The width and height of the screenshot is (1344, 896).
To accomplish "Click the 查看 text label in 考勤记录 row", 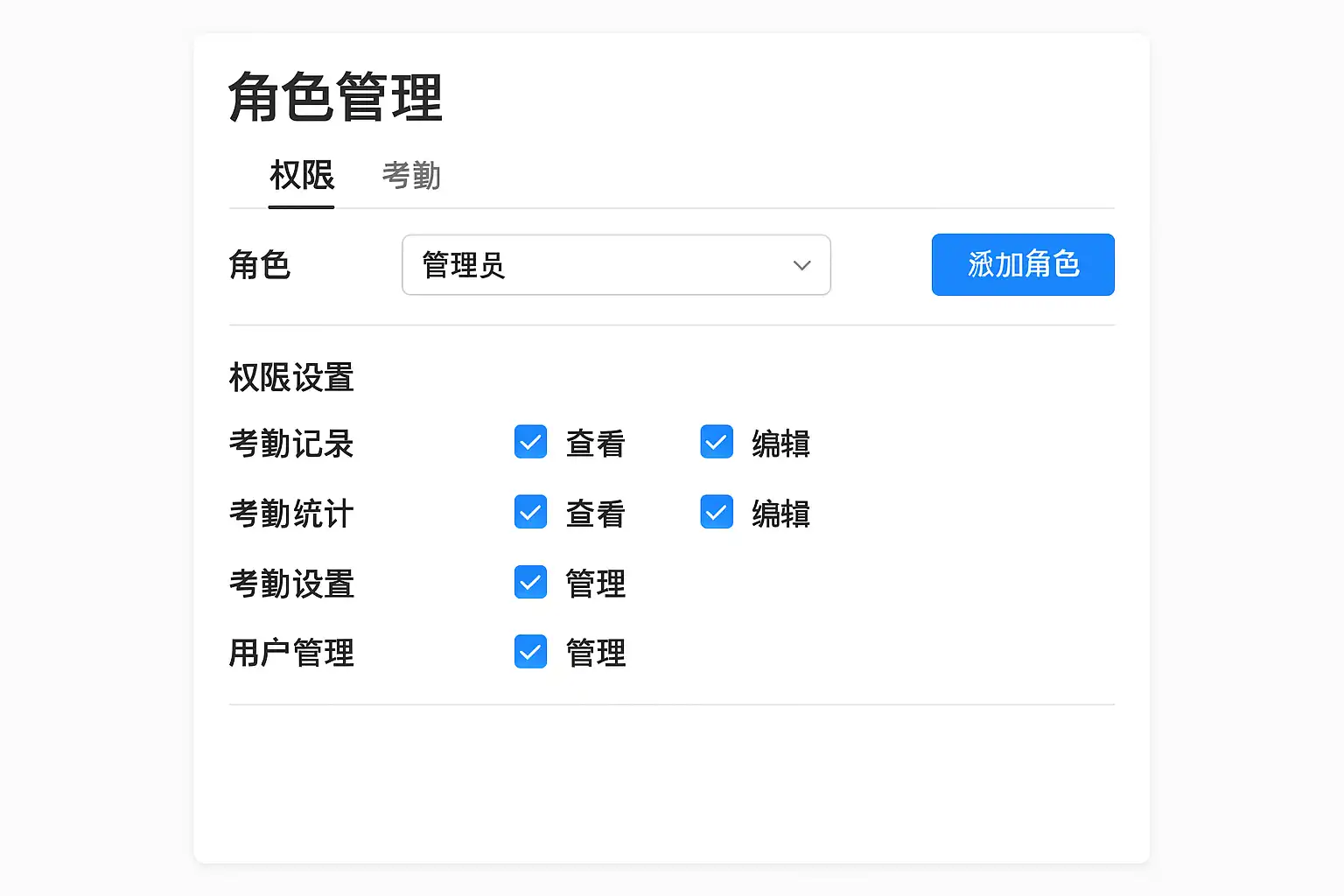I will pos(595,444).
